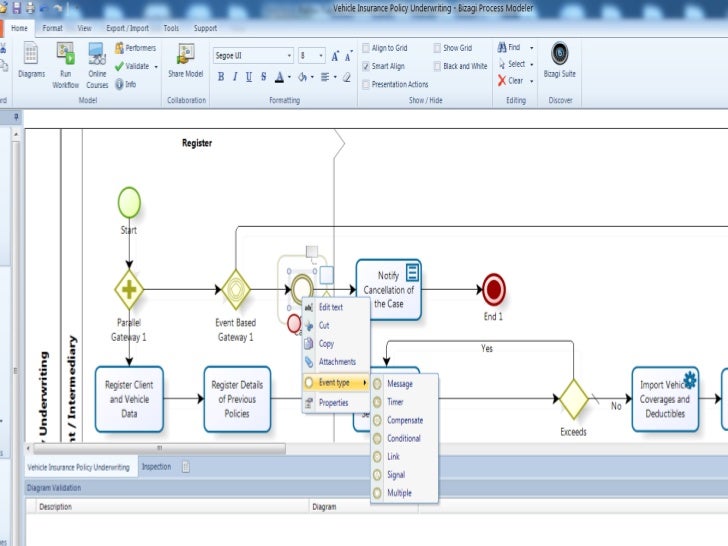
Task: Click the red Clear X tool
Action: (502, 81)
